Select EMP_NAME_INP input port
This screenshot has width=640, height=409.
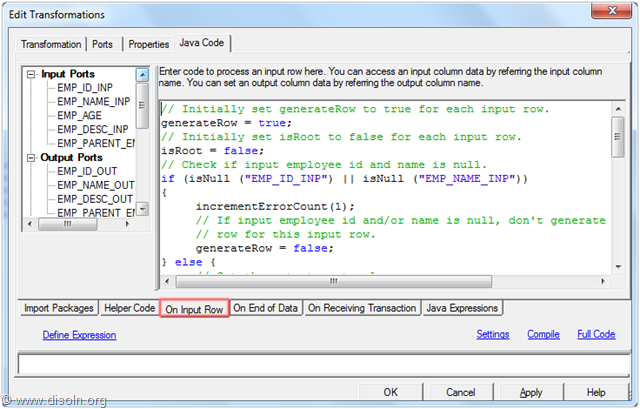coord(93,102)
